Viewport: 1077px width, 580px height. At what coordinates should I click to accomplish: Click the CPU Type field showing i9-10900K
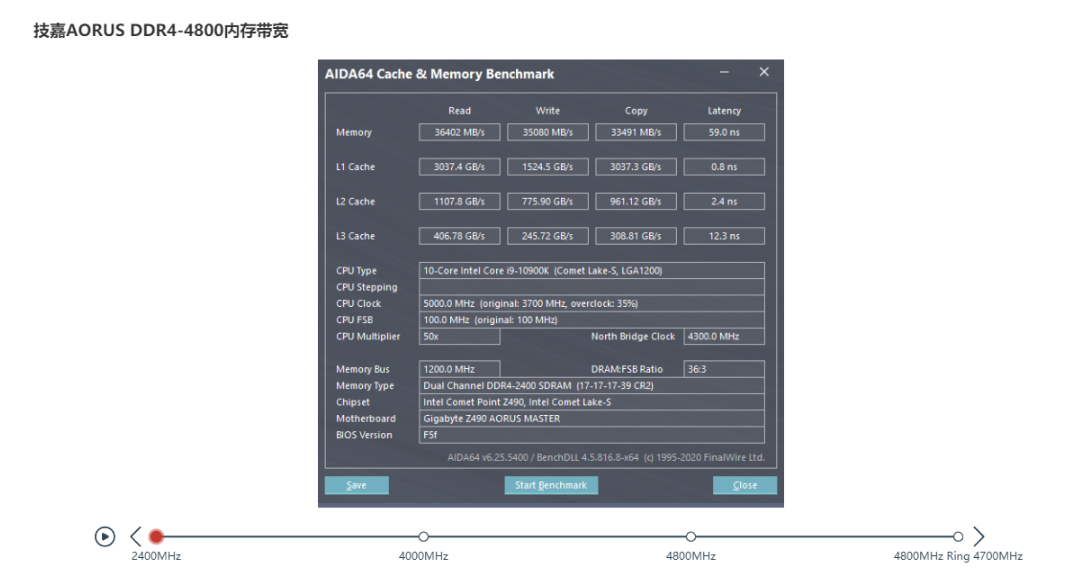pos(591,270)
